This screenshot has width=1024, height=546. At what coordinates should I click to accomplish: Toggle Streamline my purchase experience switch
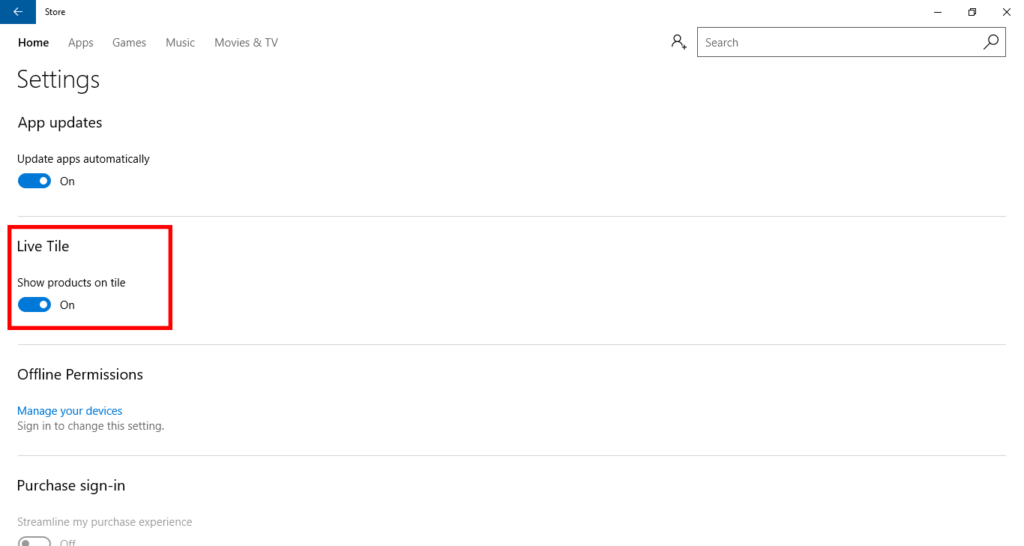point(34,541)
